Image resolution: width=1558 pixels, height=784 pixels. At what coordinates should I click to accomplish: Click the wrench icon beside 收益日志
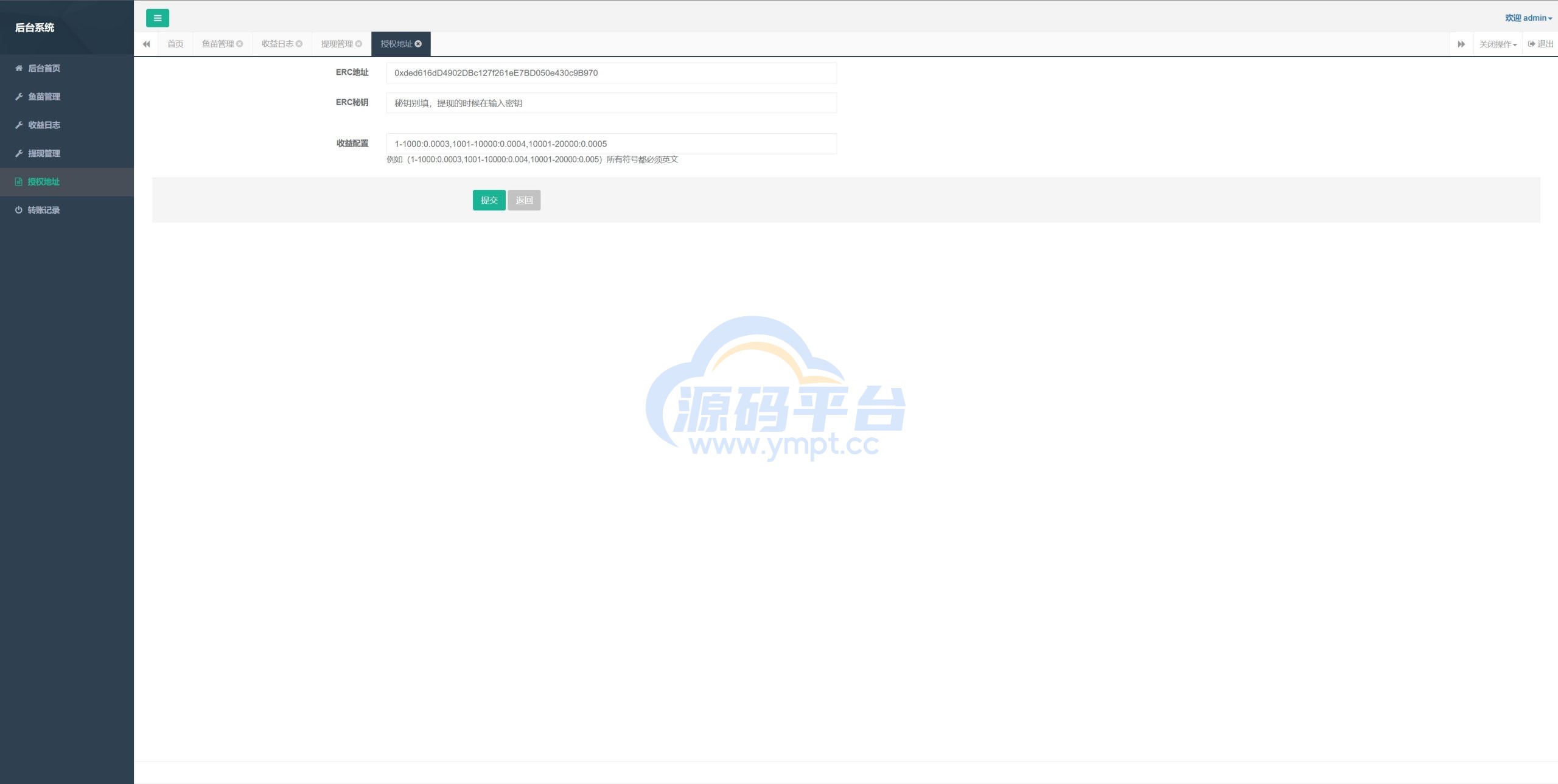click(x=19, y=125)
